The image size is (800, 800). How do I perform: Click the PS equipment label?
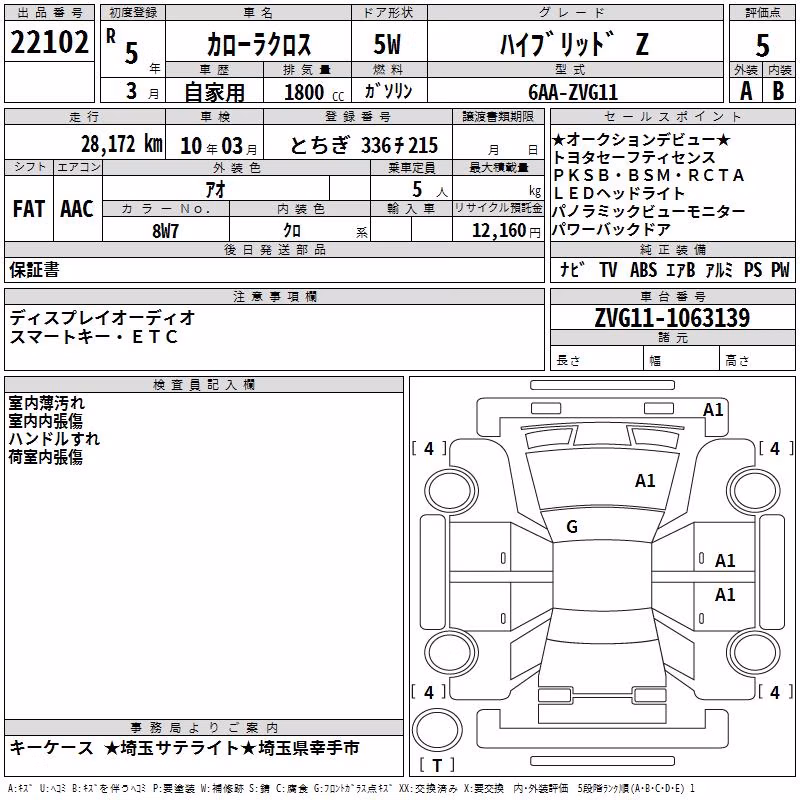point(753,269)
